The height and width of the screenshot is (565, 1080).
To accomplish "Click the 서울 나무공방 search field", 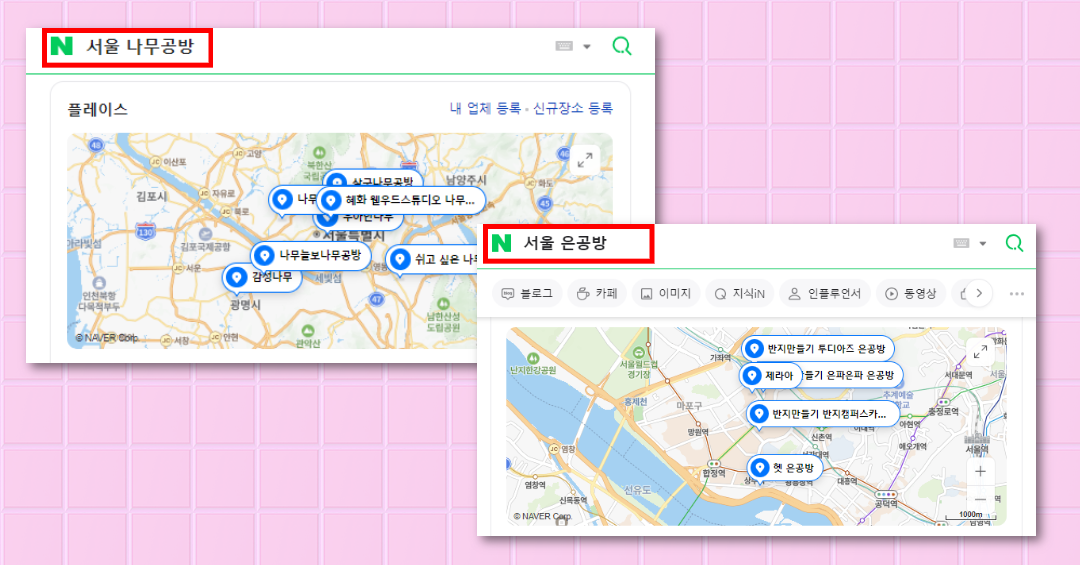I will point(141,46).
